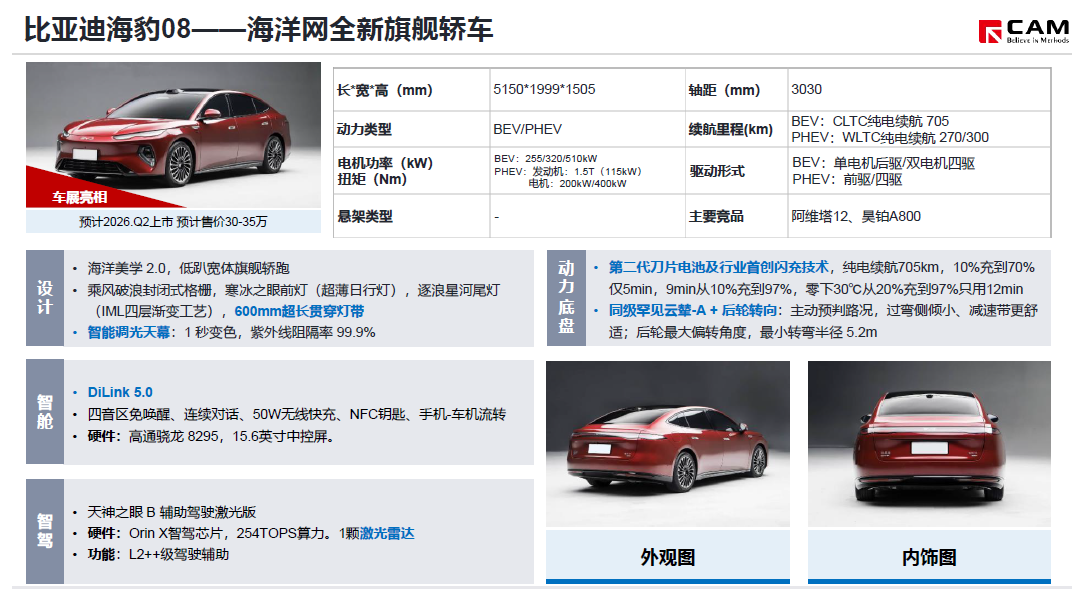The height and width of the screenshot is (589, 1080).
Task: Click the line 功能: L2++级驾驶辅助
Action: (x=158, y=555)
